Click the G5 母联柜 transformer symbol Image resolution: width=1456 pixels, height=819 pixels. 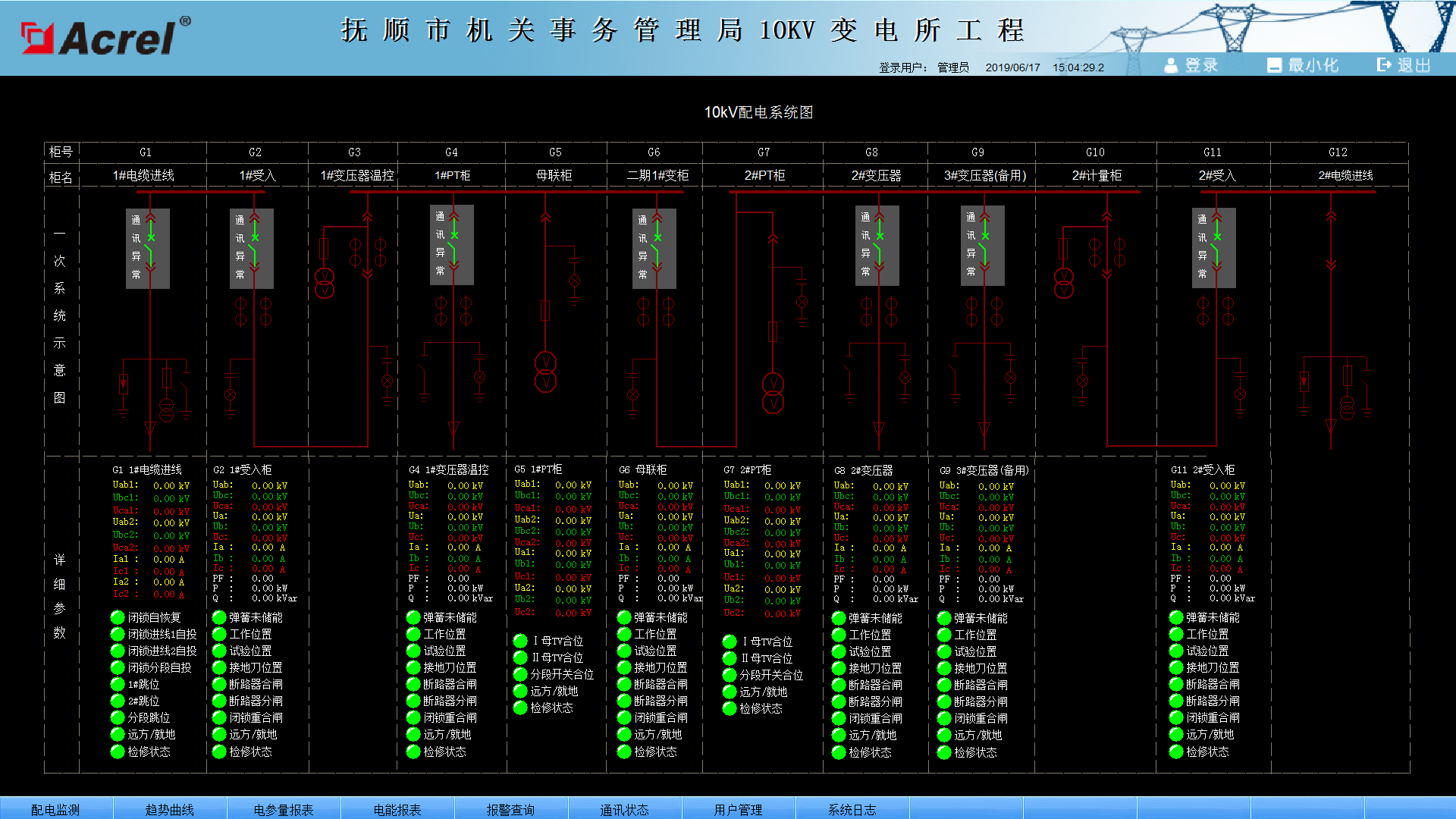(545, 371)
